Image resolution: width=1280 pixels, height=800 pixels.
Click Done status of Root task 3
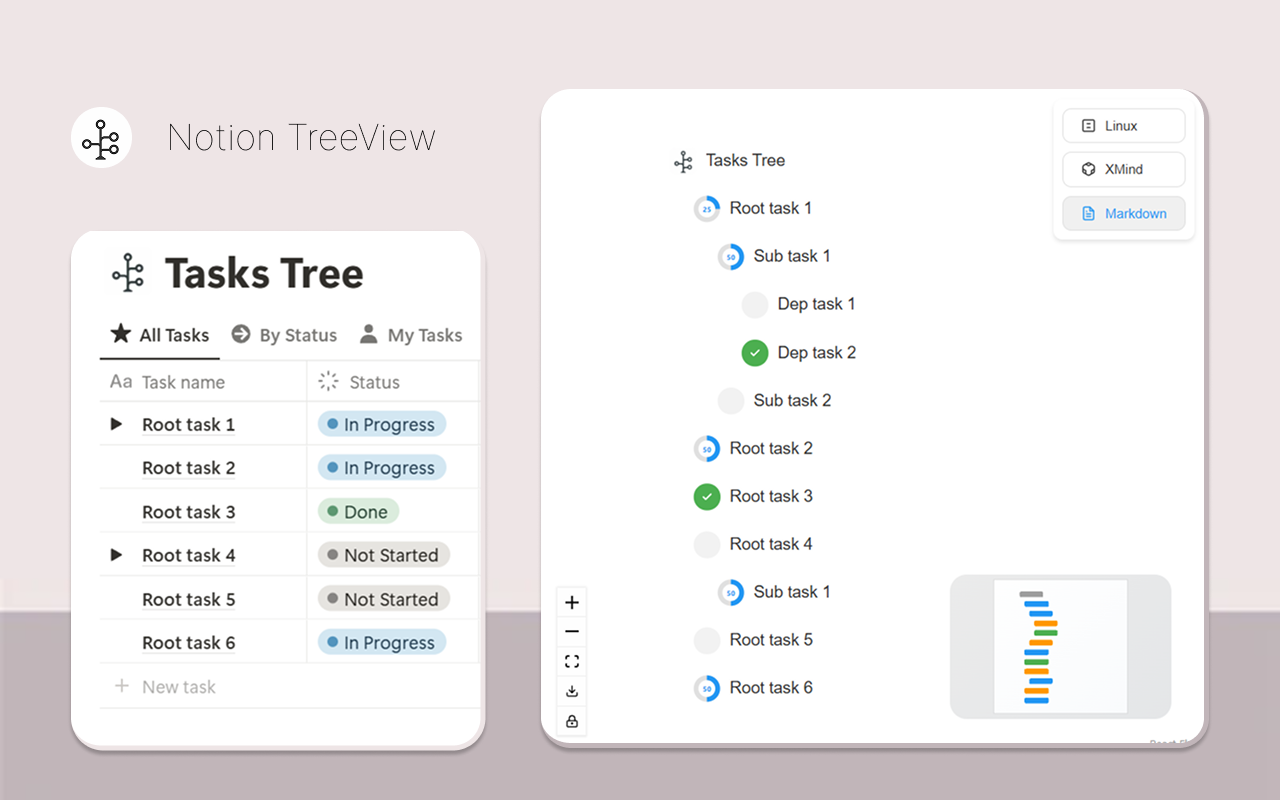358,512
